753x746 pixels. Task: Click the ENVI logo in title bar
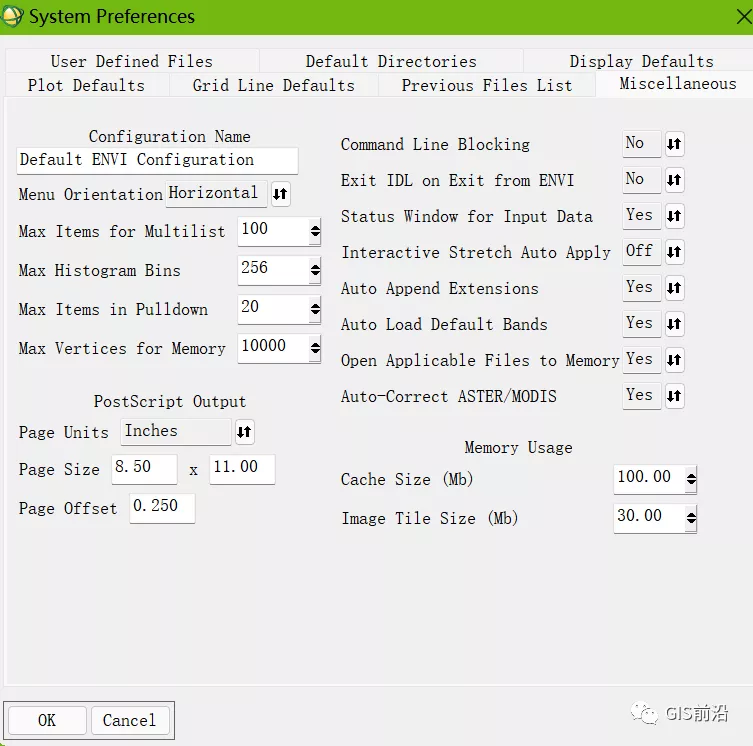(12, 16)
